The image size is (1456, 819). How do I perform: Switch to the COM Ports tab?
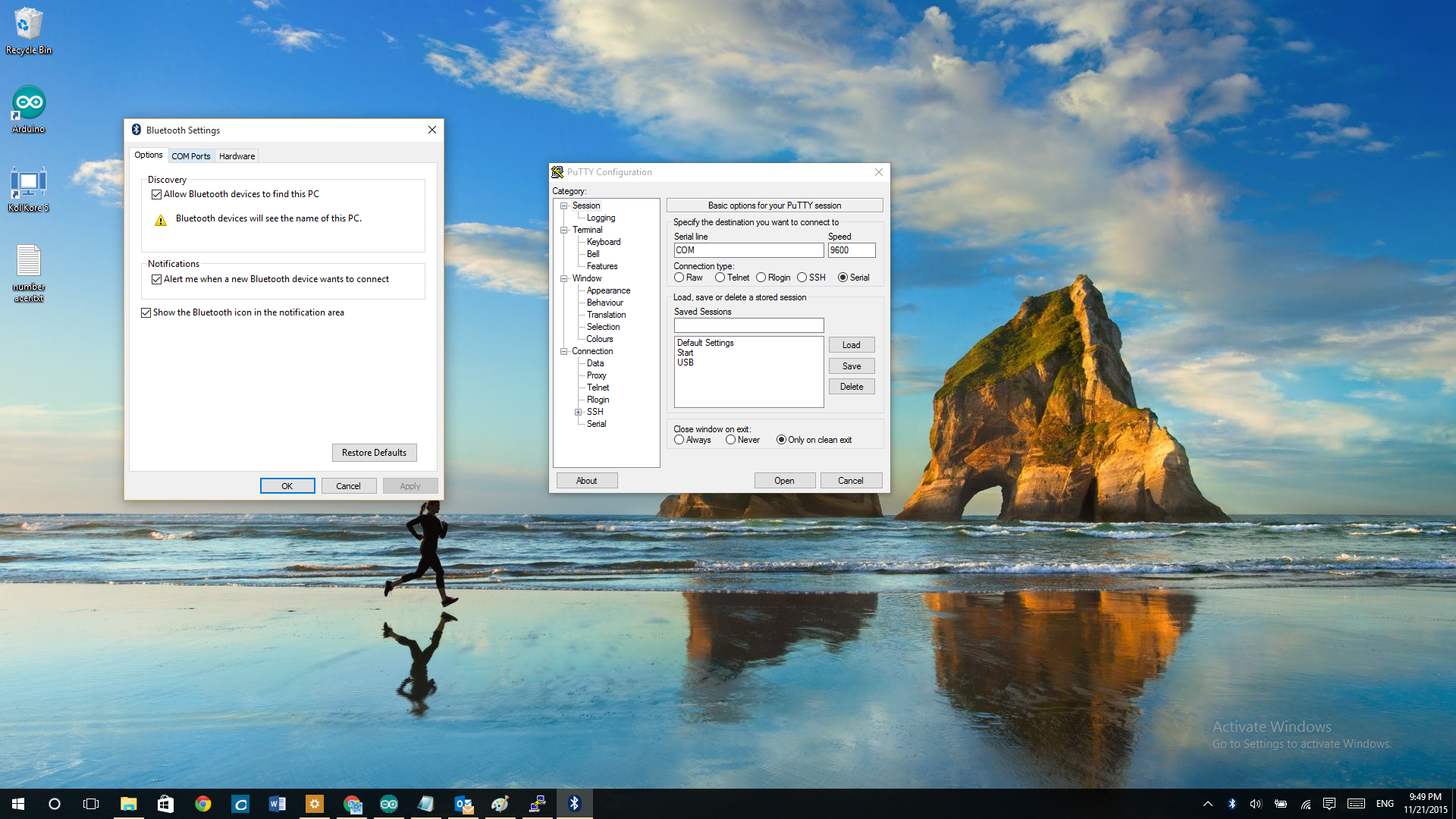click(191, 156)
